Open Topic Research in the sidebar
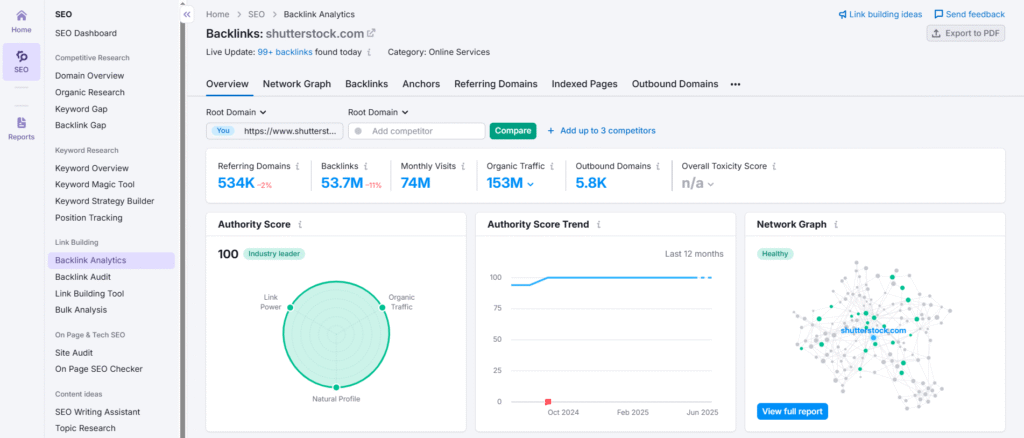1024x438 pixels. (x=85, y=428)
